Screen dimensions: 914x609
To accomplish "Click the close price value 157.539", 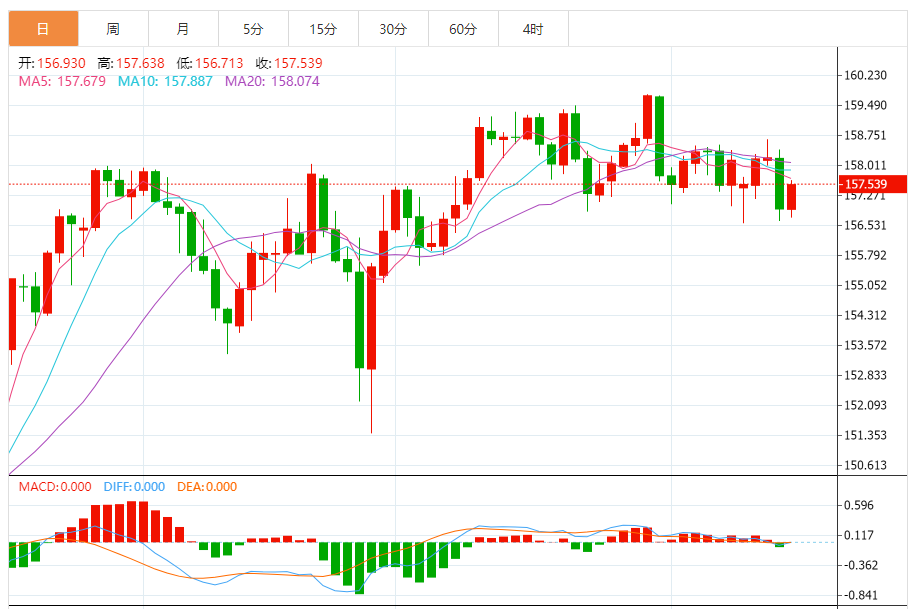I will point(298,63).
